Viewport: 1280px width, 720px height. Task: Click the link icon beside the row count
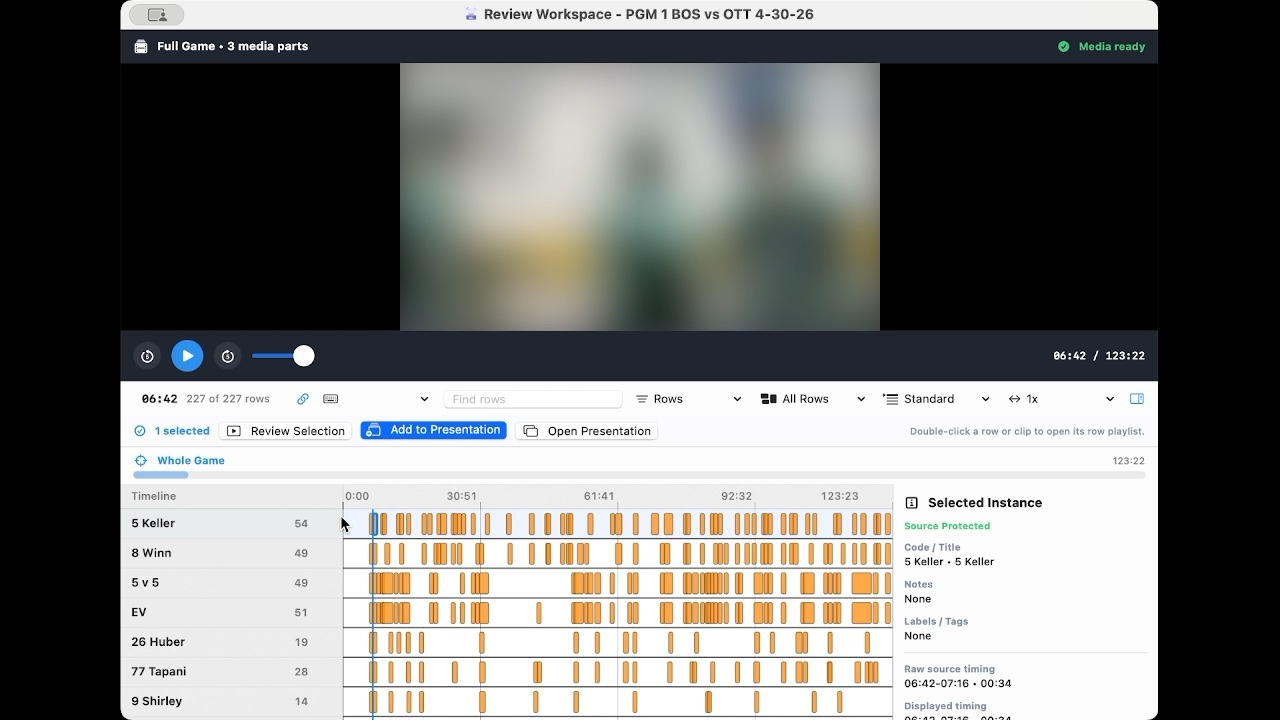pos(303,399)
